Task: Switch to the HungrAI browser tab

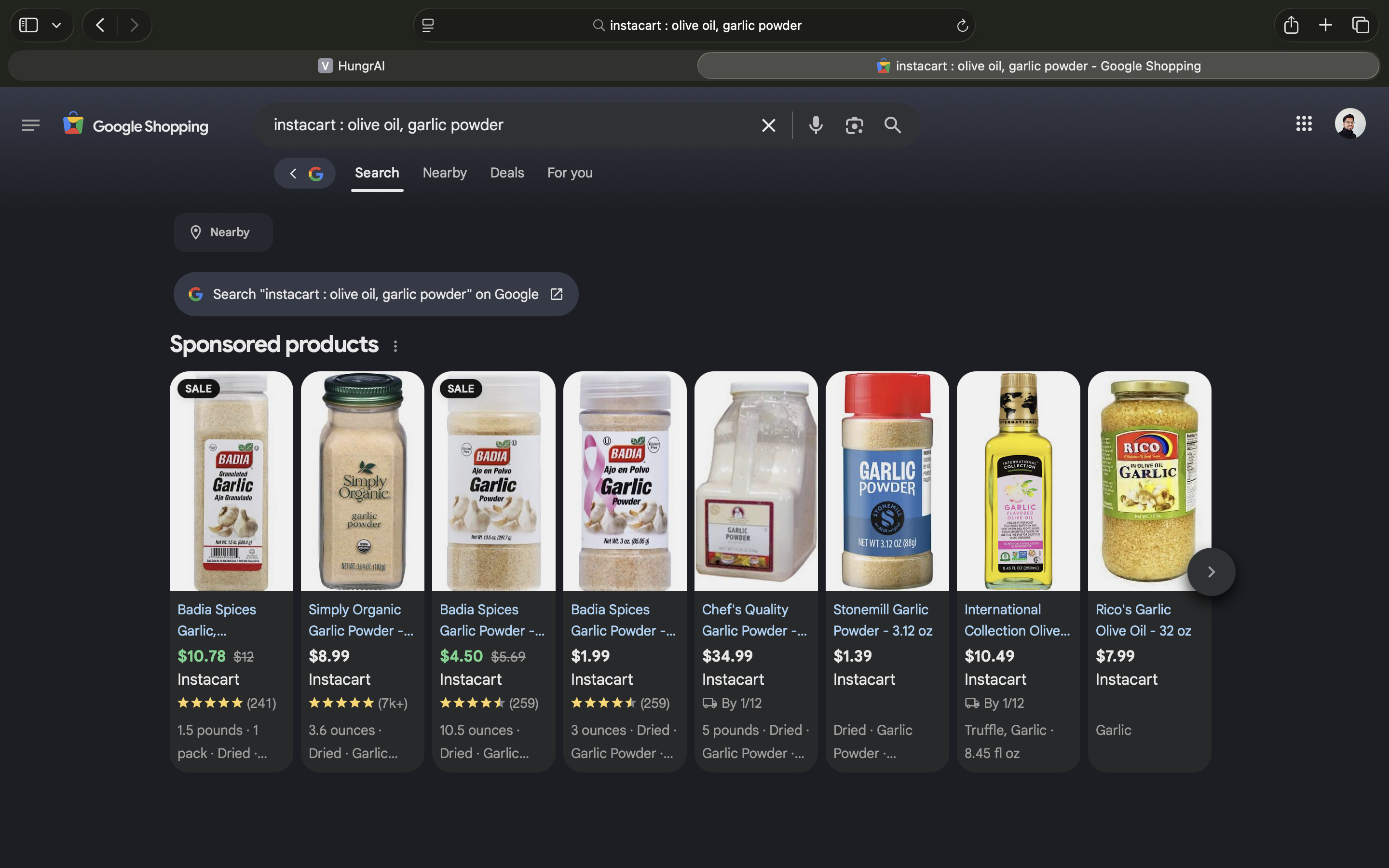Action: pyautogui.click(x=351, y=66)
